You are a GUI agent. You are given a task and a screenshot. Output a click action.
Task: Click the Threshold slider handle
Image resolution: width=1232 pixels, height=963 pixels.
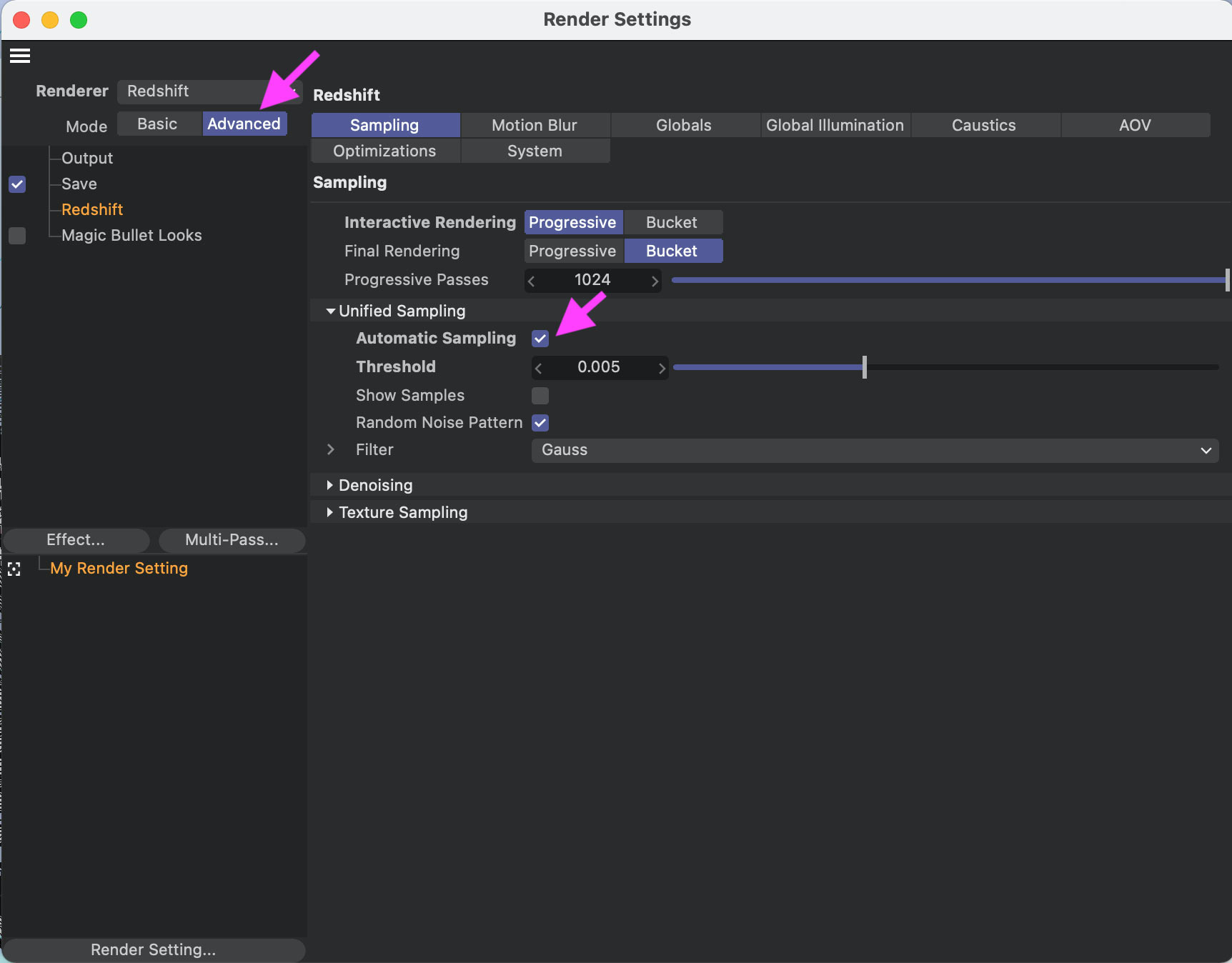click(865, 367)
